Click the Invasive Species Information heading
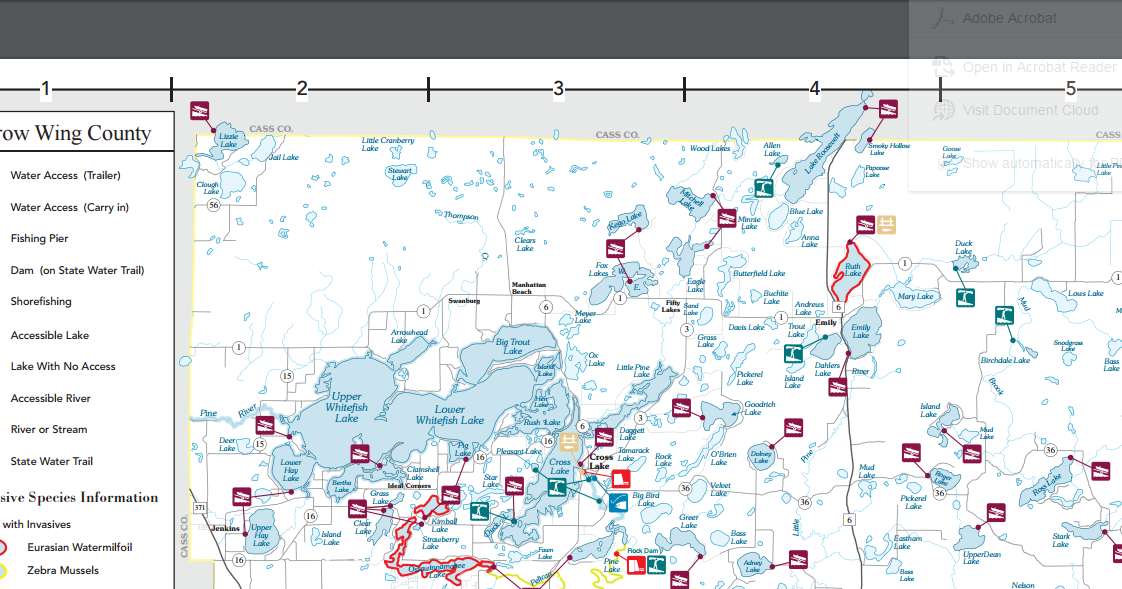1122x589 pixels. click(x=79, y=497)
